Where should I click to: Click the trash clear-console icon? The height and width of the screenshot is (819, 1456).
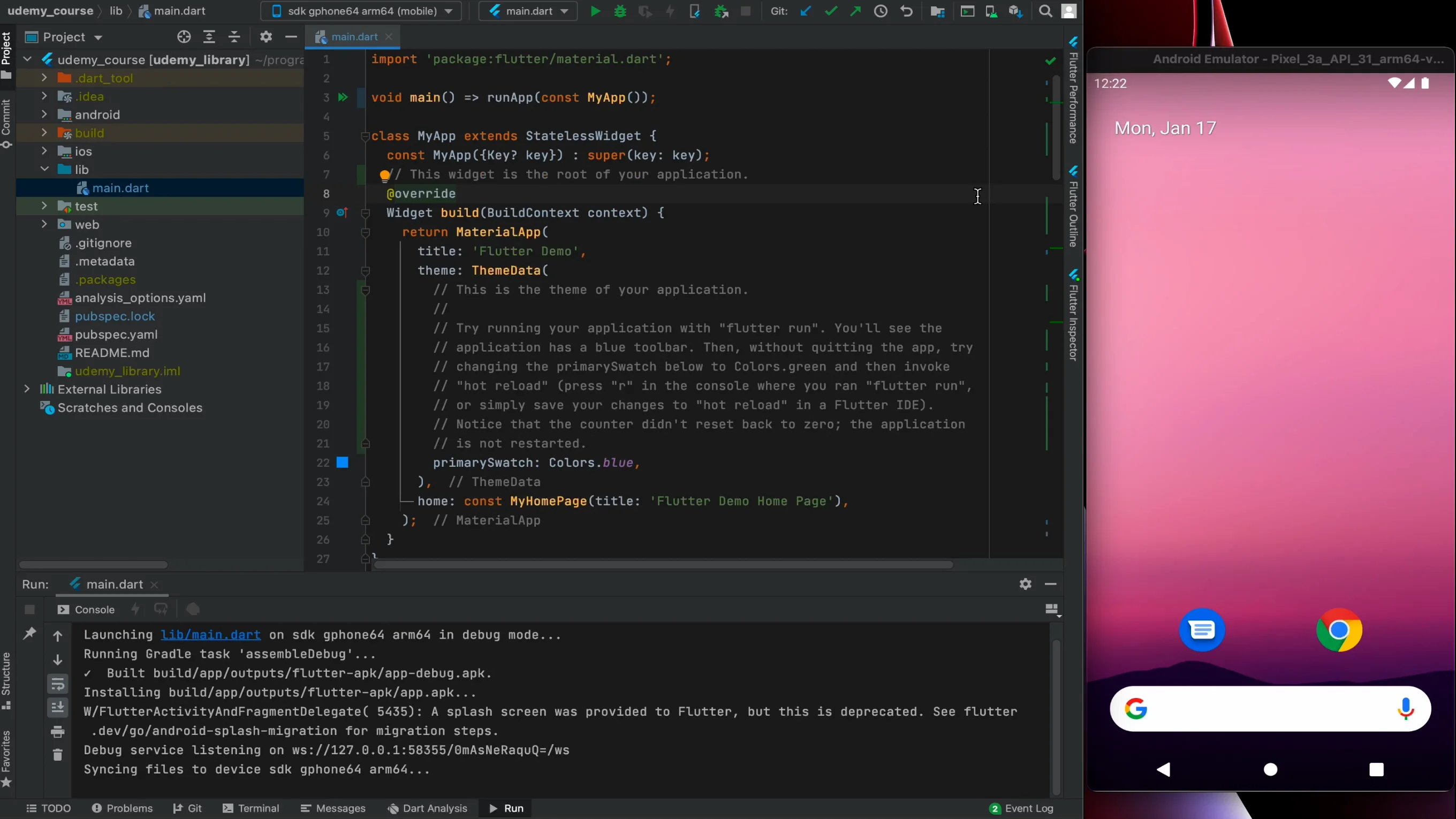click(x=58, y=755)
